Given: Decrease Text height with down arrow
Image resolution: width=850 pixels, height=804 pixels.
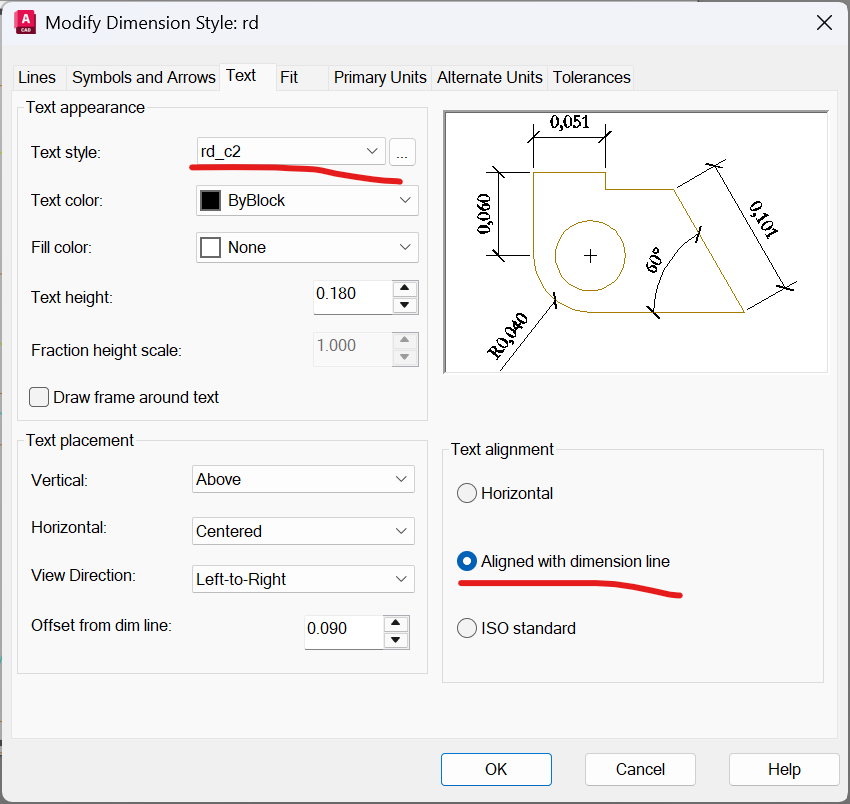Looking at the screenshot, I should (405, 305).
